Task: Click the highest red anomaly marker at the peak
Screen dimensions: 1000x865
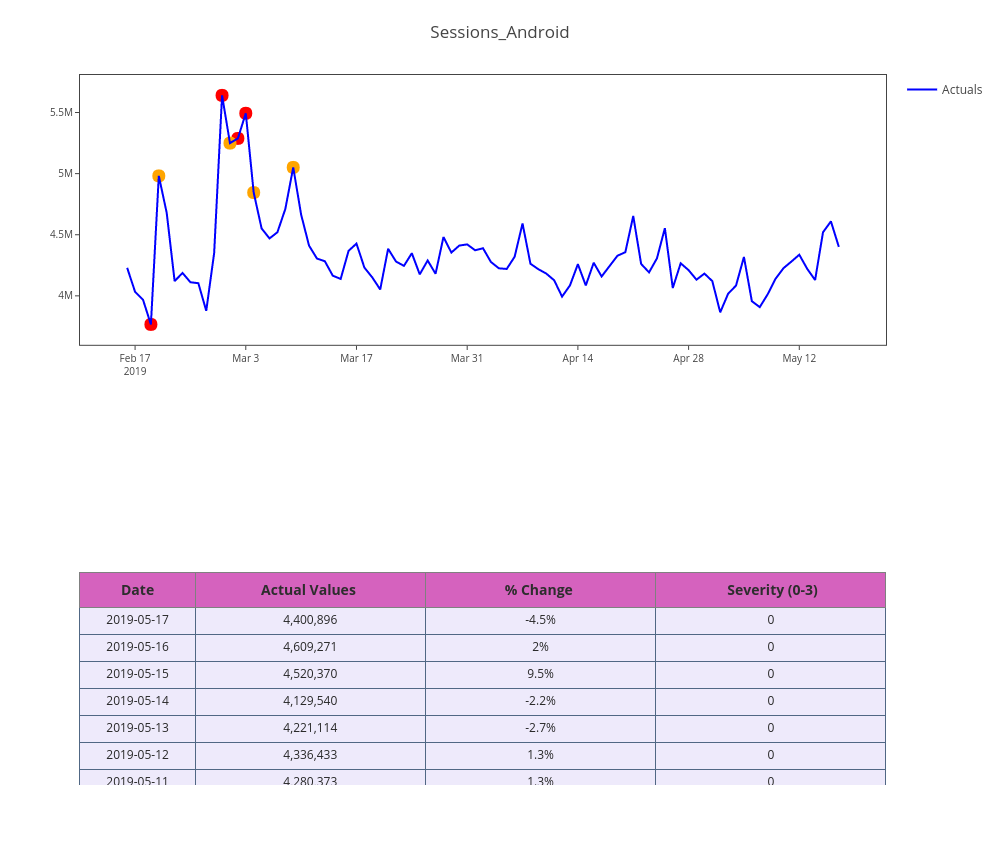Action: pyautogui.click(x=222, y=96)
